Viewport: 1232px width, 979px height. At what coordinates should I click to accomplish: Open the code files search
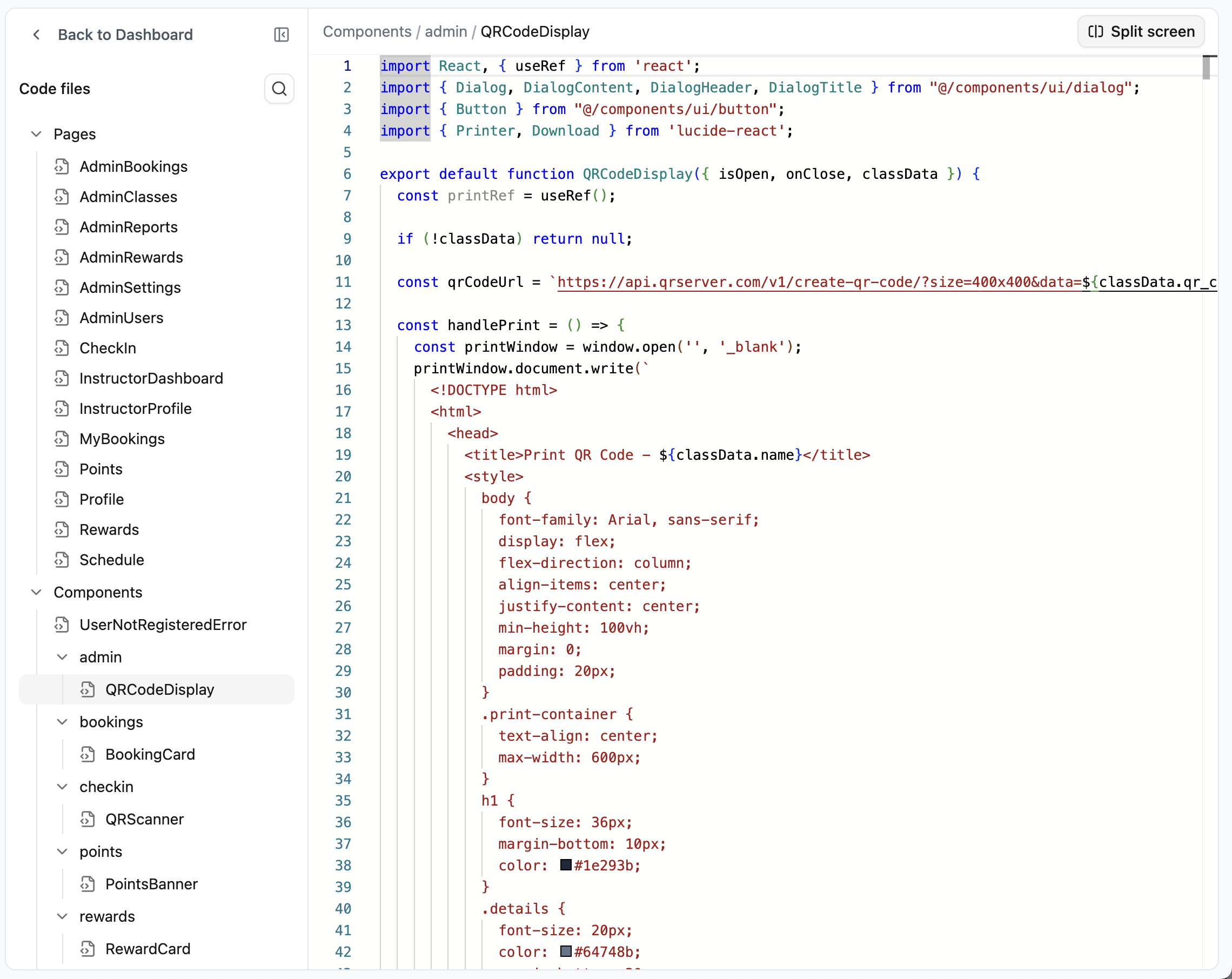[279, 89]
